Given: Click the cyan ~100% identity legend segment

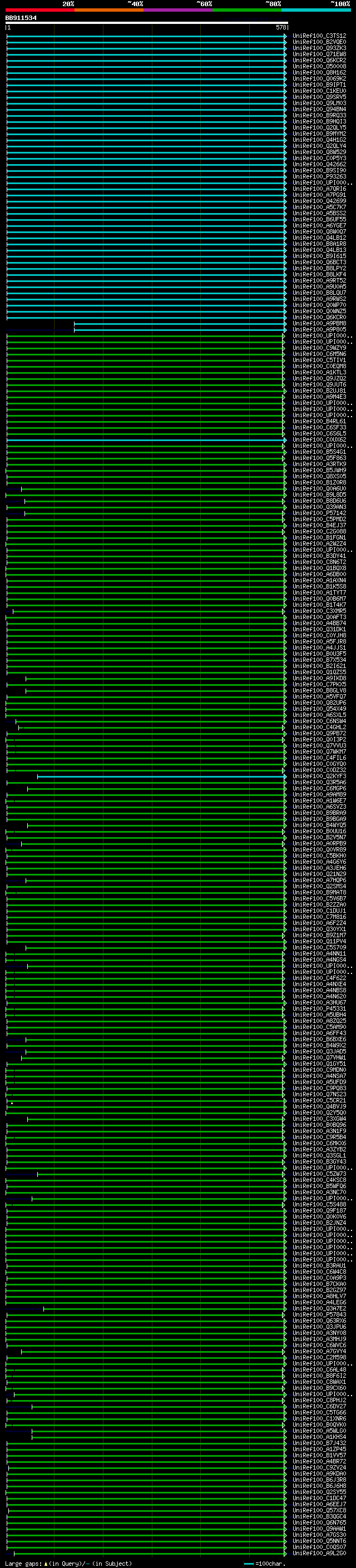Looking at the screenshot, I should tap(317, 10).
